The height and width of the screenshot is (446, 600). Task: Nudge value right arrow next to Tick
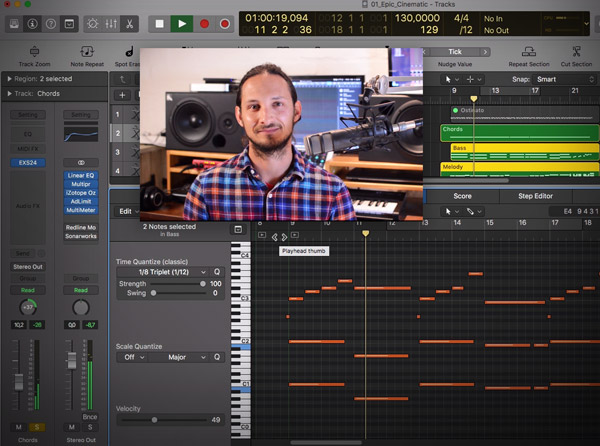coord(485,52)
